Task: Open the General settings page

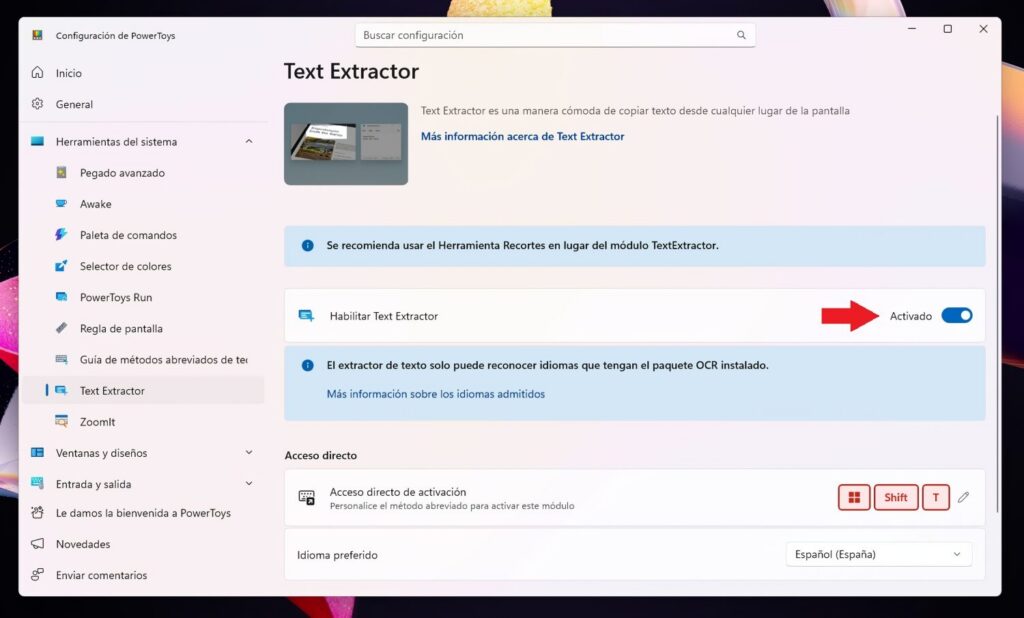Action: tap(74, 104)
